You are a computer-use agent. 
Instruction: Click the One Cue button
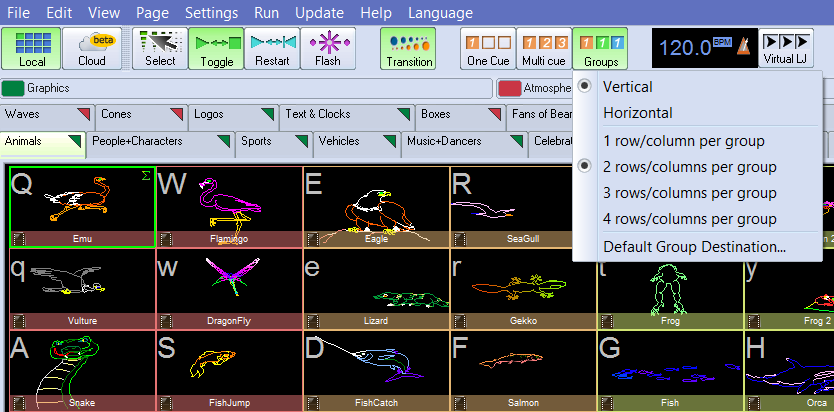coord(489,48)
